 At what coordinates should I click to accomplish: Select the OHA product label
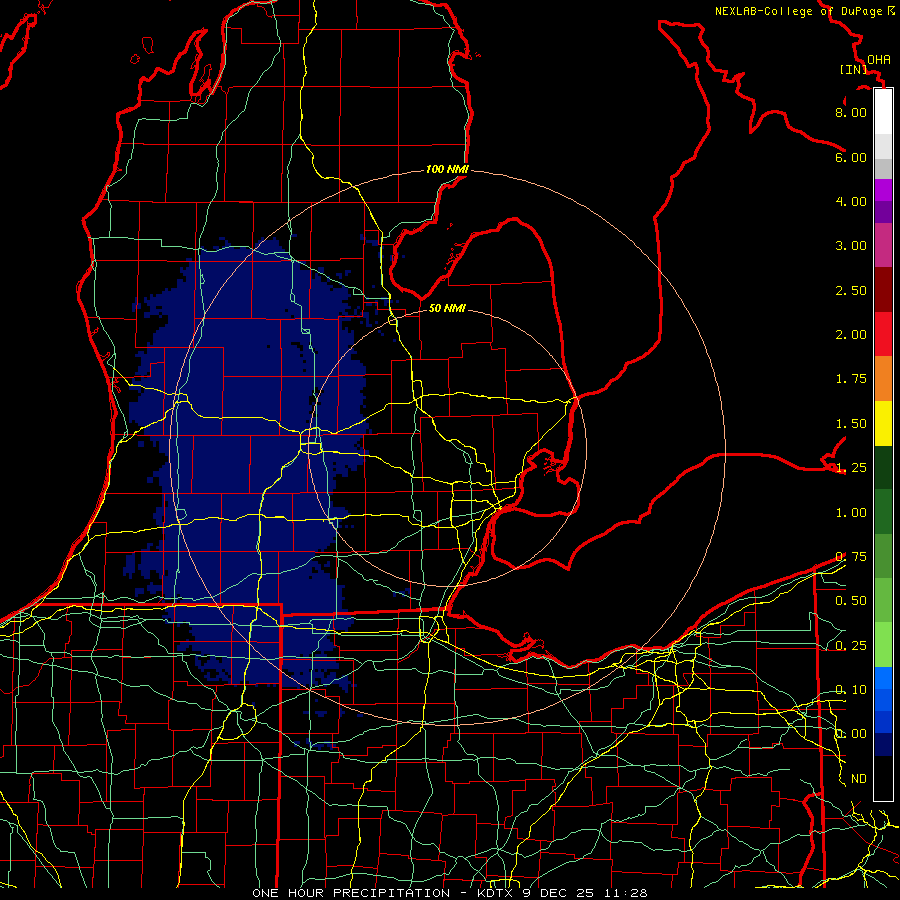pos(879,60)
